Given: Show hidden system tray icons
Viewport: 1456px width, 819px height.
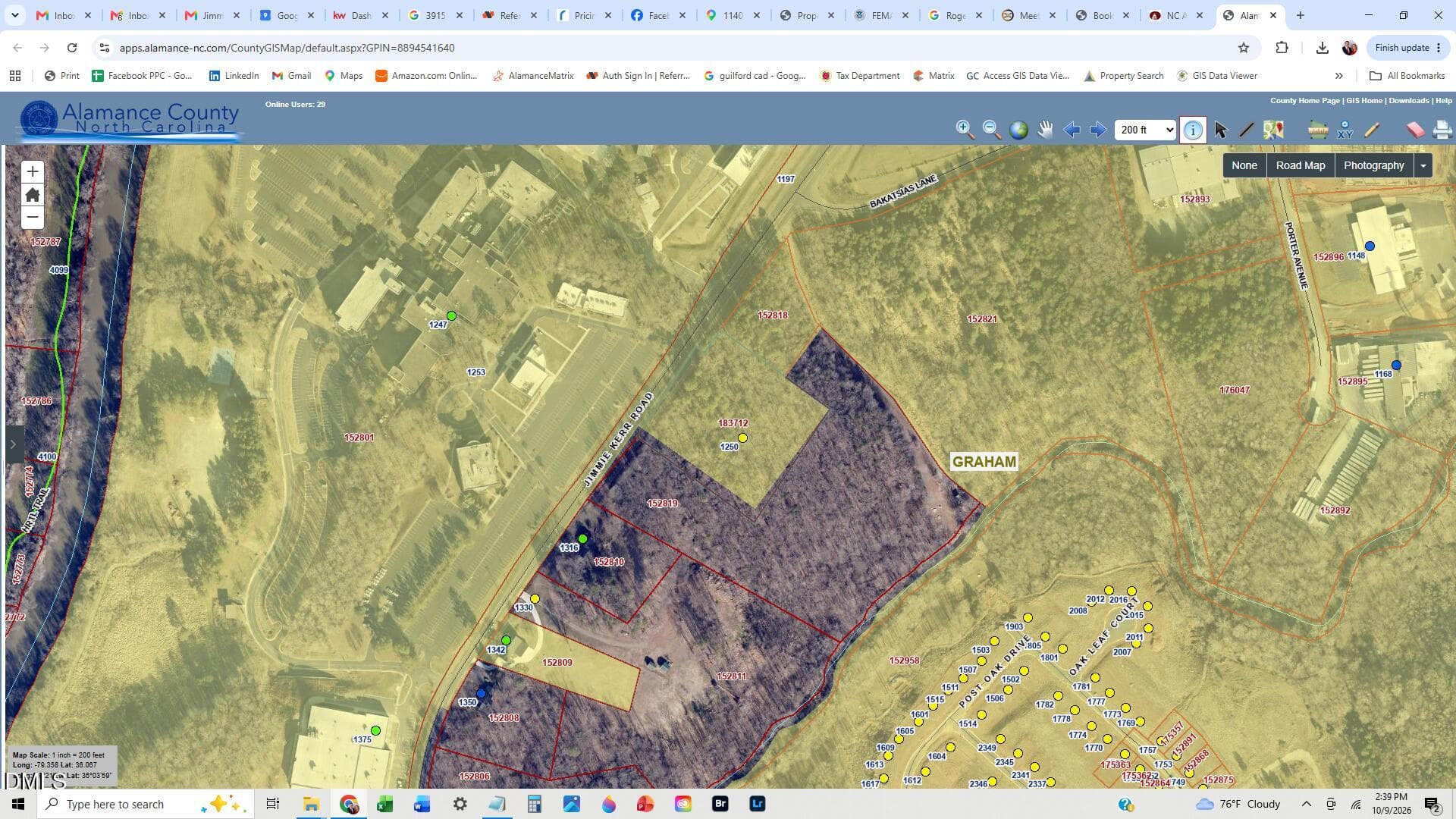Looking at the screenshot, I should point(1306,804).
